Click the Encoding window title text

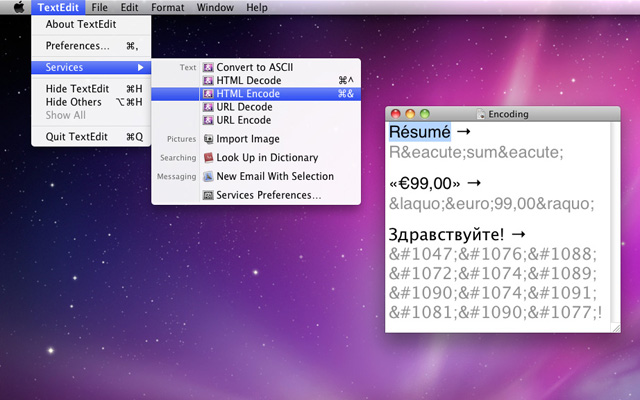[508, 114]
